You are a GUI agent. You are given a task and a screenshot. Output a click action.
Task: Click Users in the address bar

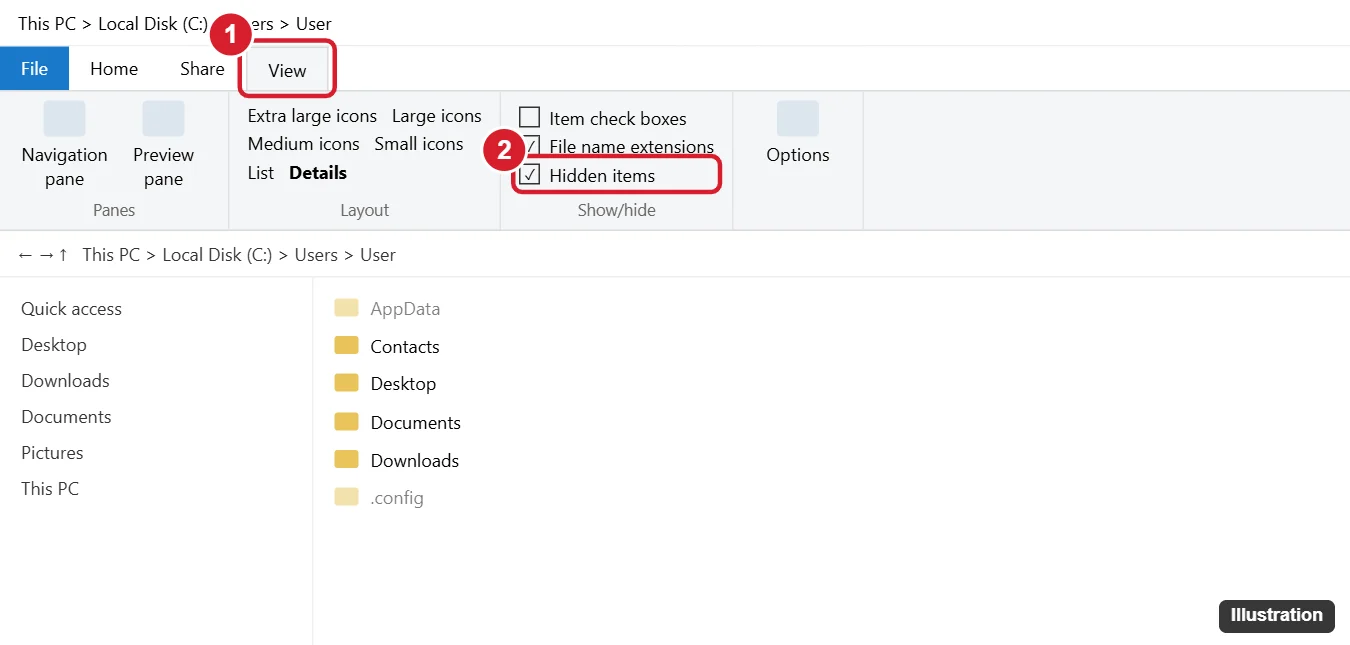tap(316, 255)
